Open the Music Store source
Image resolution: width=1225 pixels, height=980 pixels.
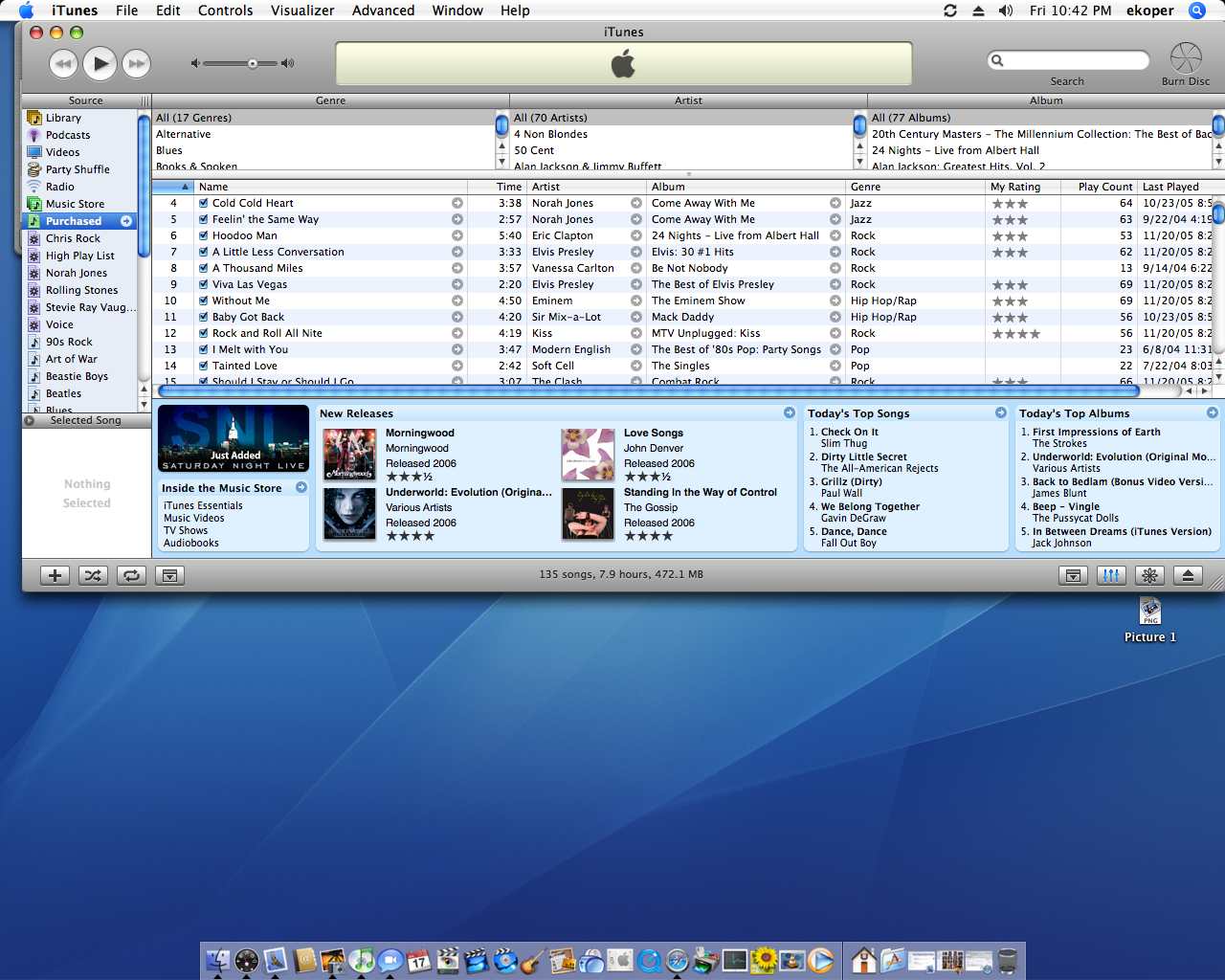(x=75, y=204)
